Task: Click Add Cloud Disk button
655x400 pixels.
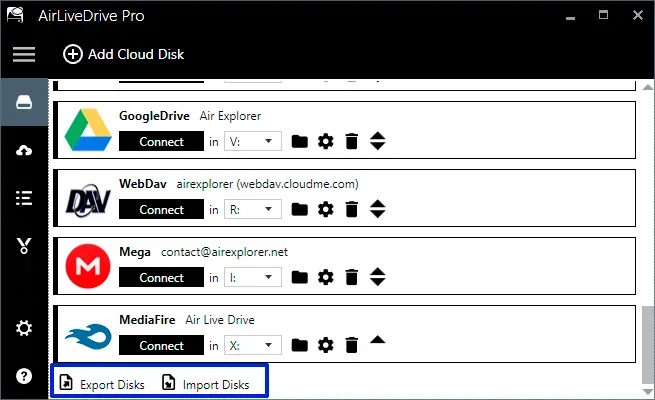Action: 123,54
